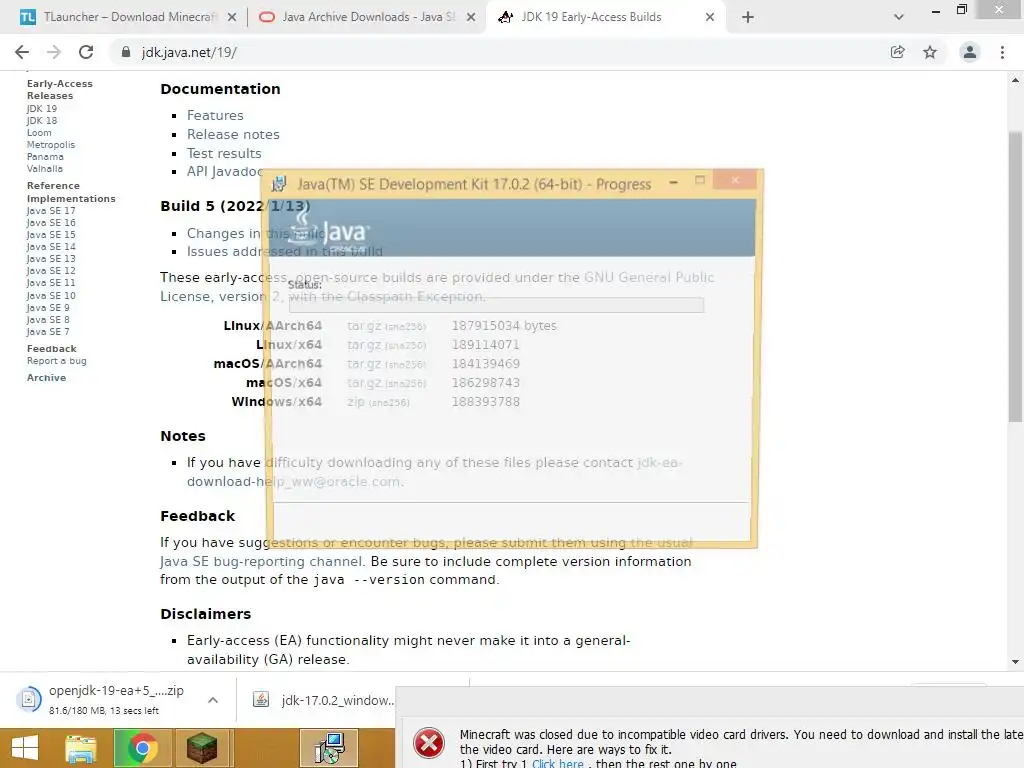
Task: Minimize the Java installer Progress window
Action: pos(673,182)
